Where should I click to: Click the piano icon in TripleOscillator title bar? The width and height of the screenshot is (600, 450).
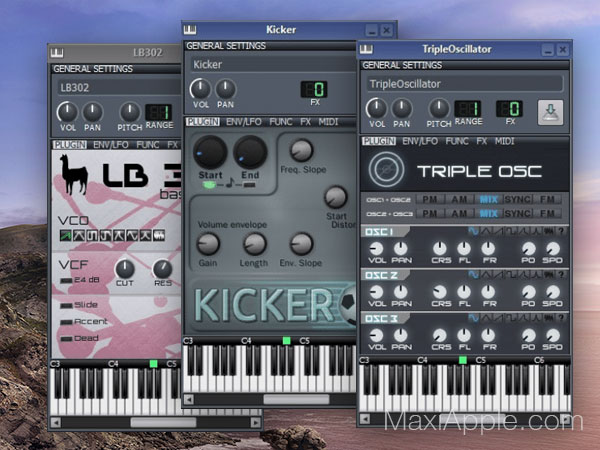[x=366, y=49]
